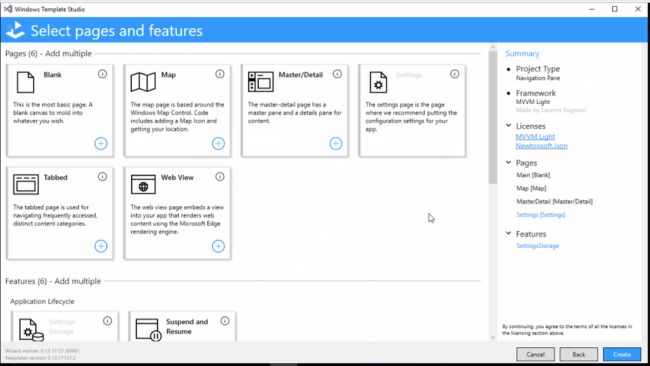
Task: Show info for Suspend and Resume feature
Action: coord(225,321)
